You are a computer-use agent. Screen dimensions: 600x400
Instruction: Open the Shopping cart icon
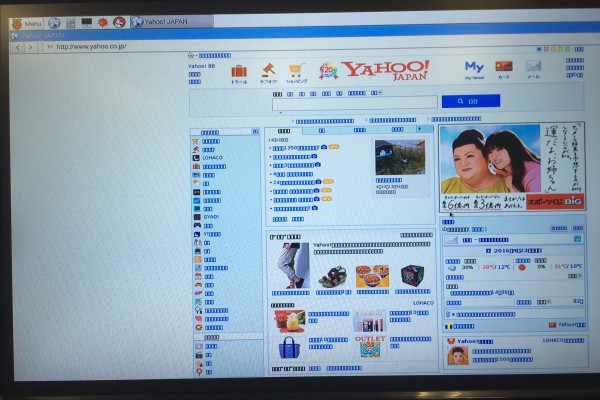point(297,73)
